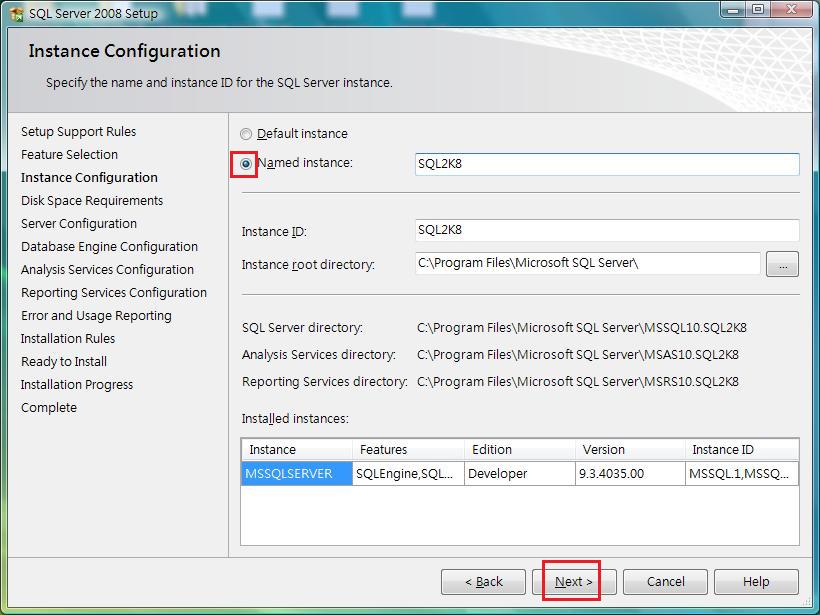Open the directory browse (...) button

pos(782,264)
